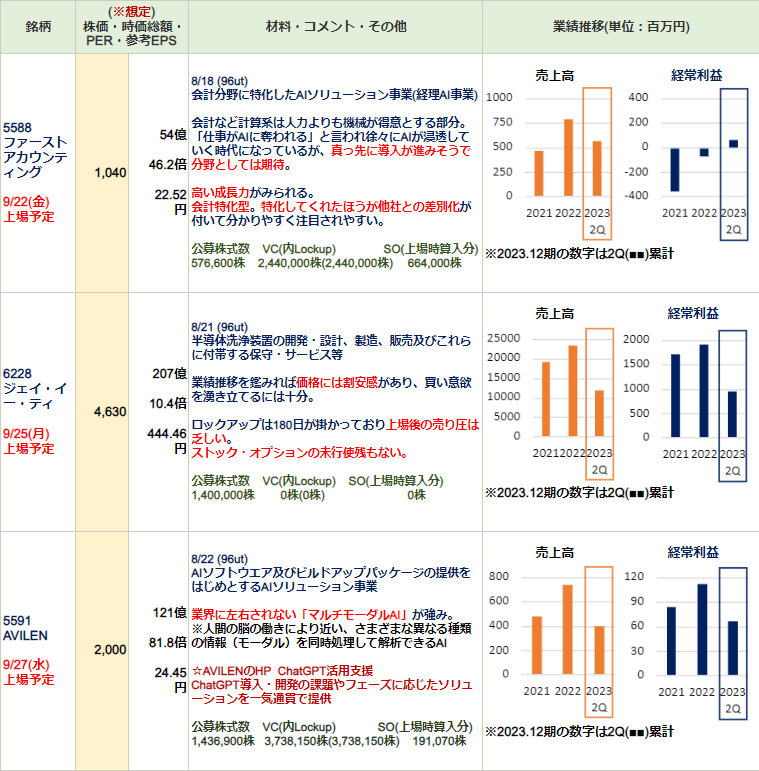Click the PER value 46.2倍
Image resolution: width=759 pixels, height=771 pixels.
point(168,165)
